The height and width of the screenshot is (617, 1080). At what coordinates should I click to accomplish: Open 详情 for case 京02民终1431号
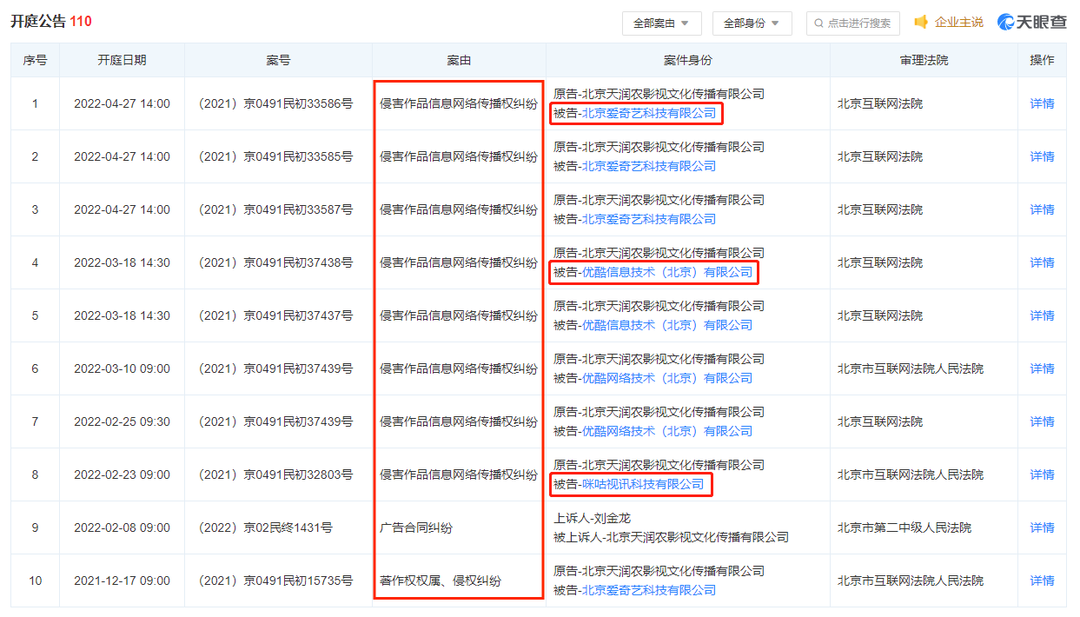point(1041,527)
